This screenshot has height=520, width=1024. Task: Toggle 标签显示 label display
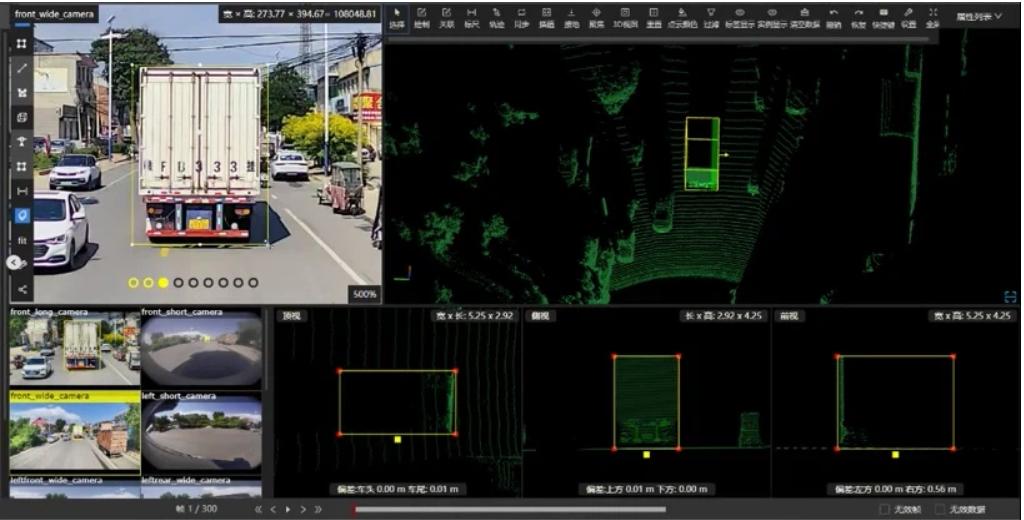[739, 18]
